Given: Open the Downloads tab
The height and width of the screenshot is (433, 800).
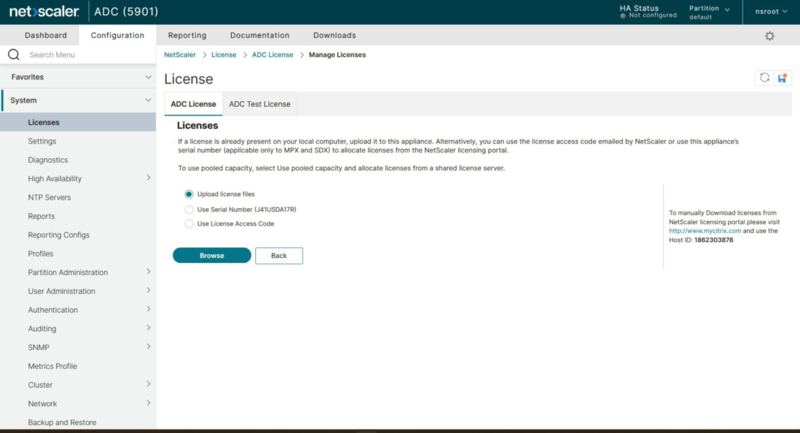Looking at the screenshot, I should coord(335,35).
